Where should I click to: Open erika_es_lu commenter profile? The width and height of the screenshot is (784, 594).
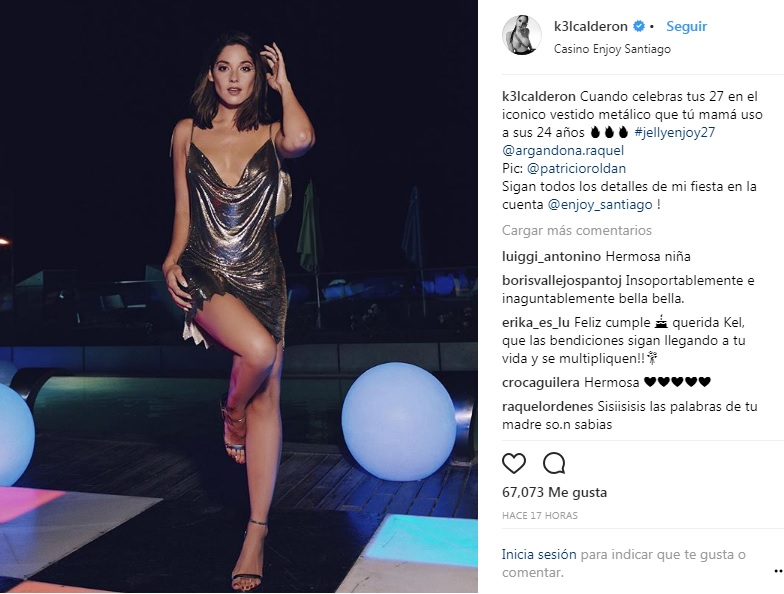[x=536, y=322]
